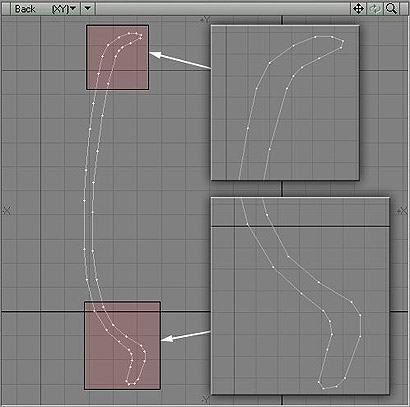
Task: Click the arrow pointing to lower red region
Action: [186, 336]
